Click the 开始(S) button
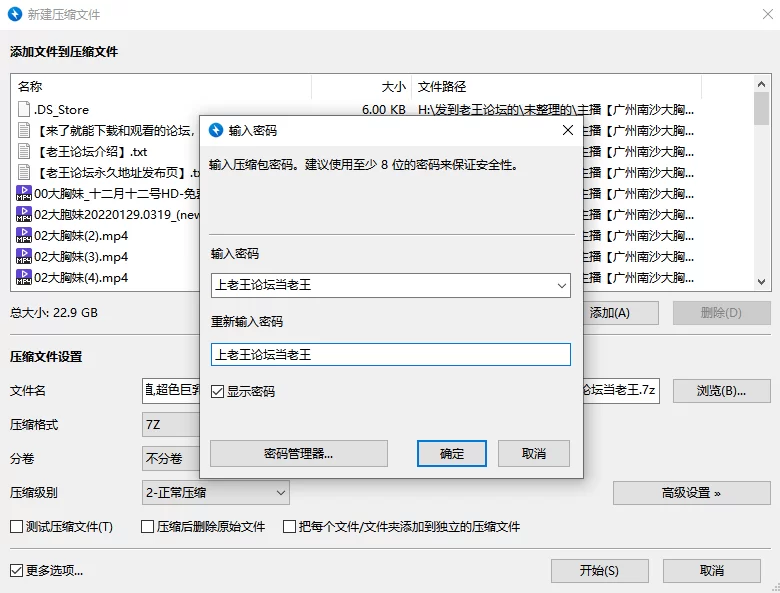The width and height of the screenshot is (780, 593). 599,571
